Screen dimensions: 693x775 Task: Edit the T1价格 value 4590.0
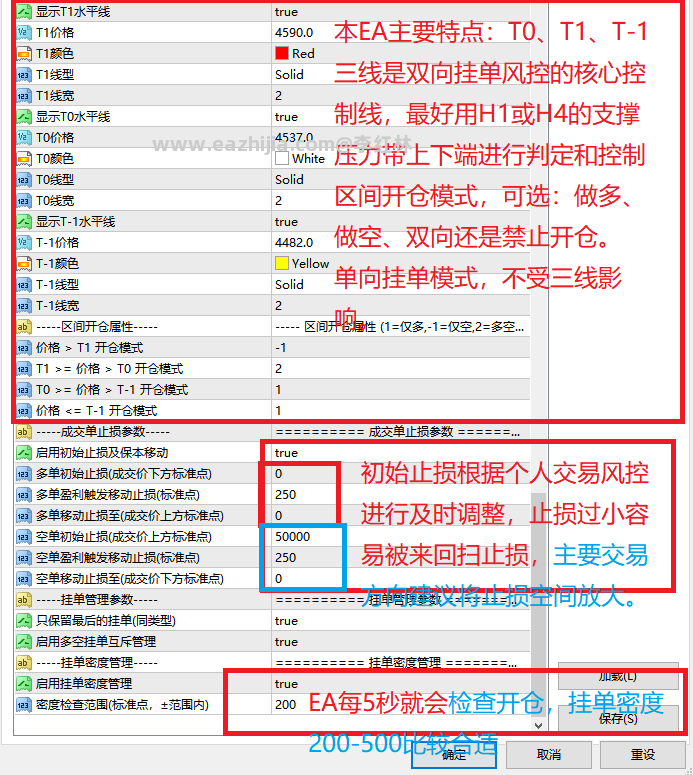294,33
